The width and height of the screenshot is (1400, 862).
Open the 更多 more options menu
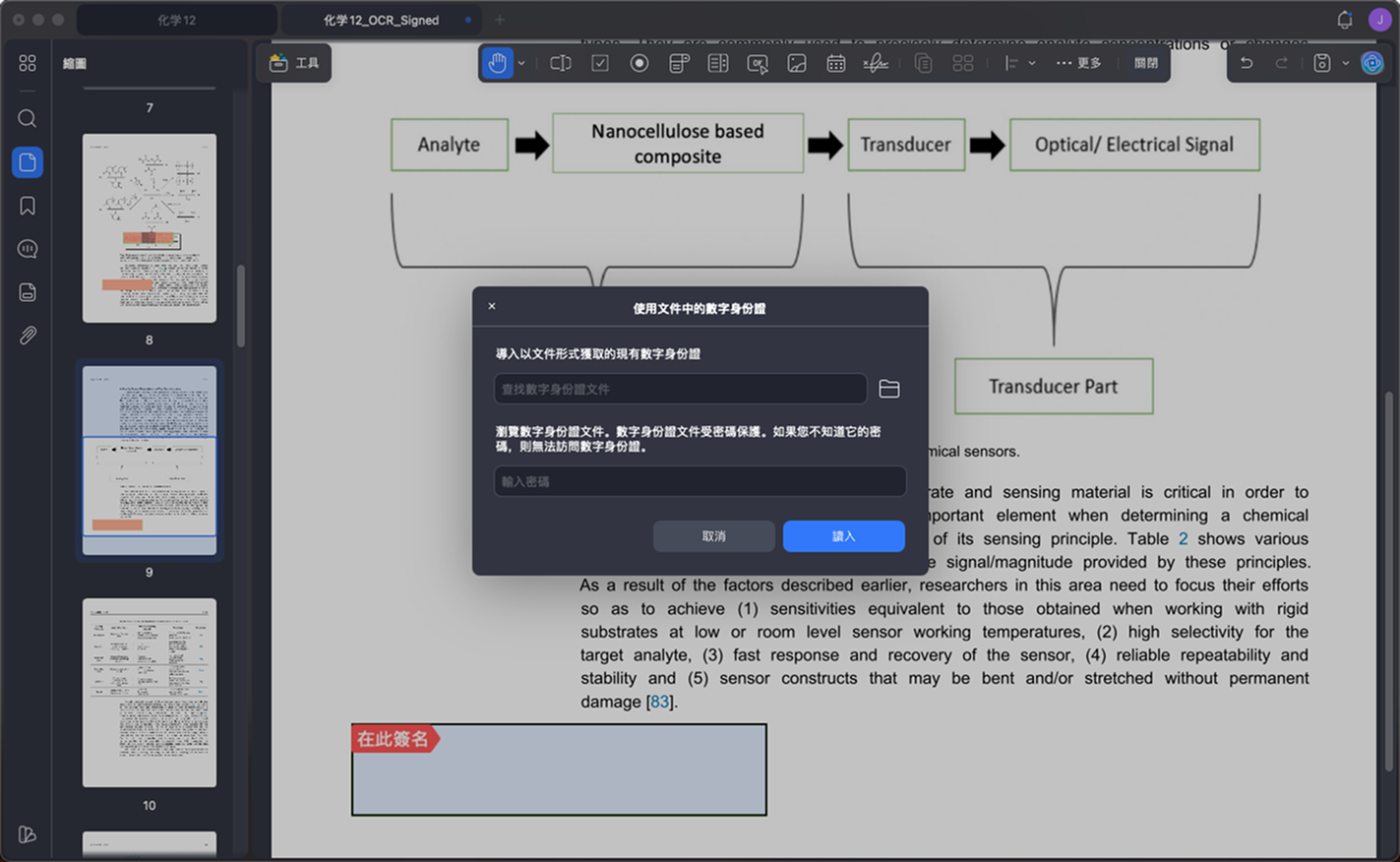click(1078, 63)
